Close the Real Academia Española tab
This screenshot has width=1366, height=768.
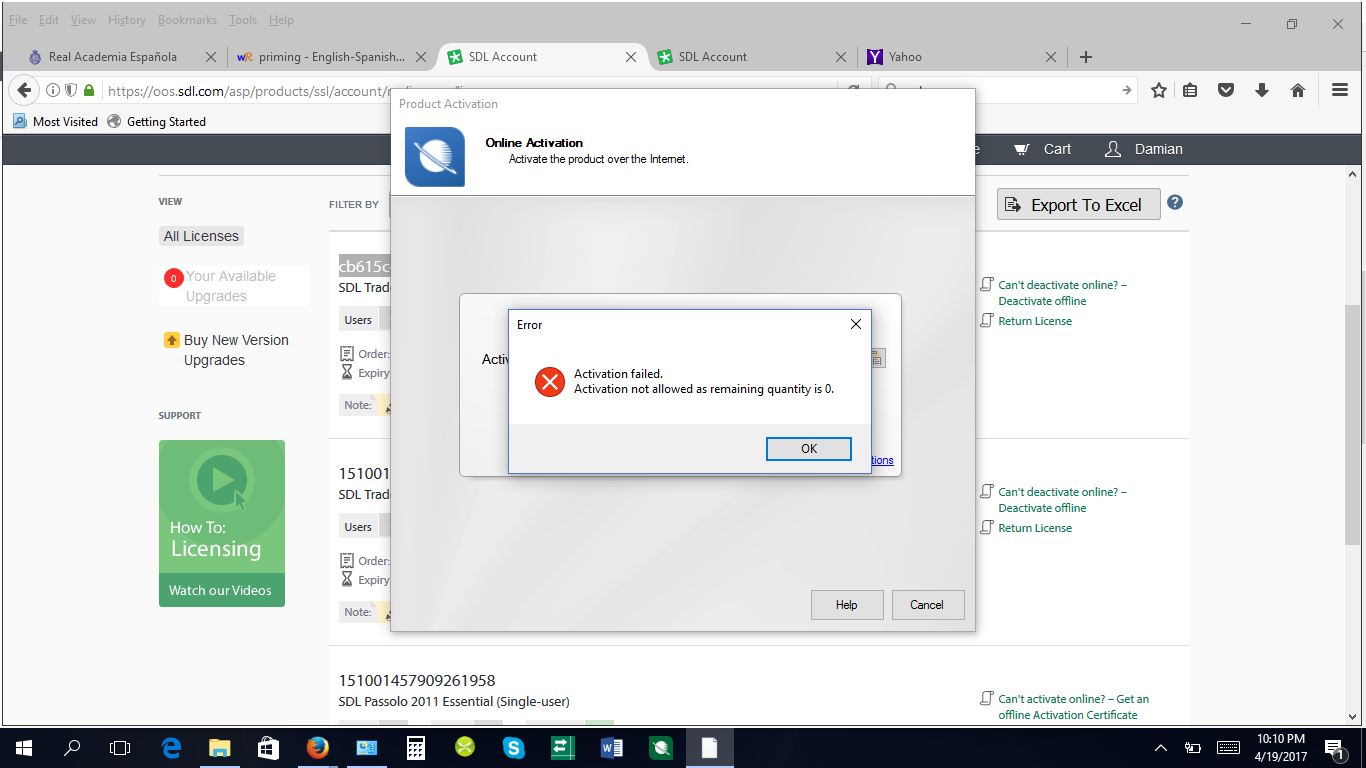point(211,57)
